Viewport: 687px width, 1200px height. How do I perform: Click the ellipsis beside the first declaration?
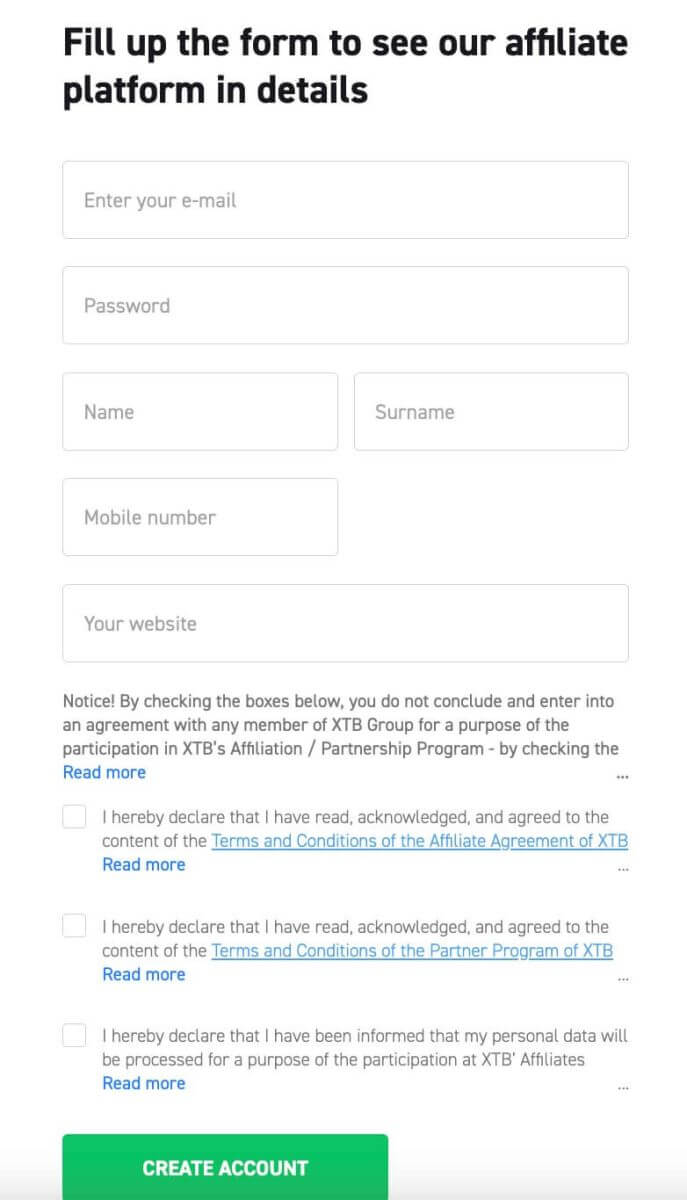click(623, 869)
